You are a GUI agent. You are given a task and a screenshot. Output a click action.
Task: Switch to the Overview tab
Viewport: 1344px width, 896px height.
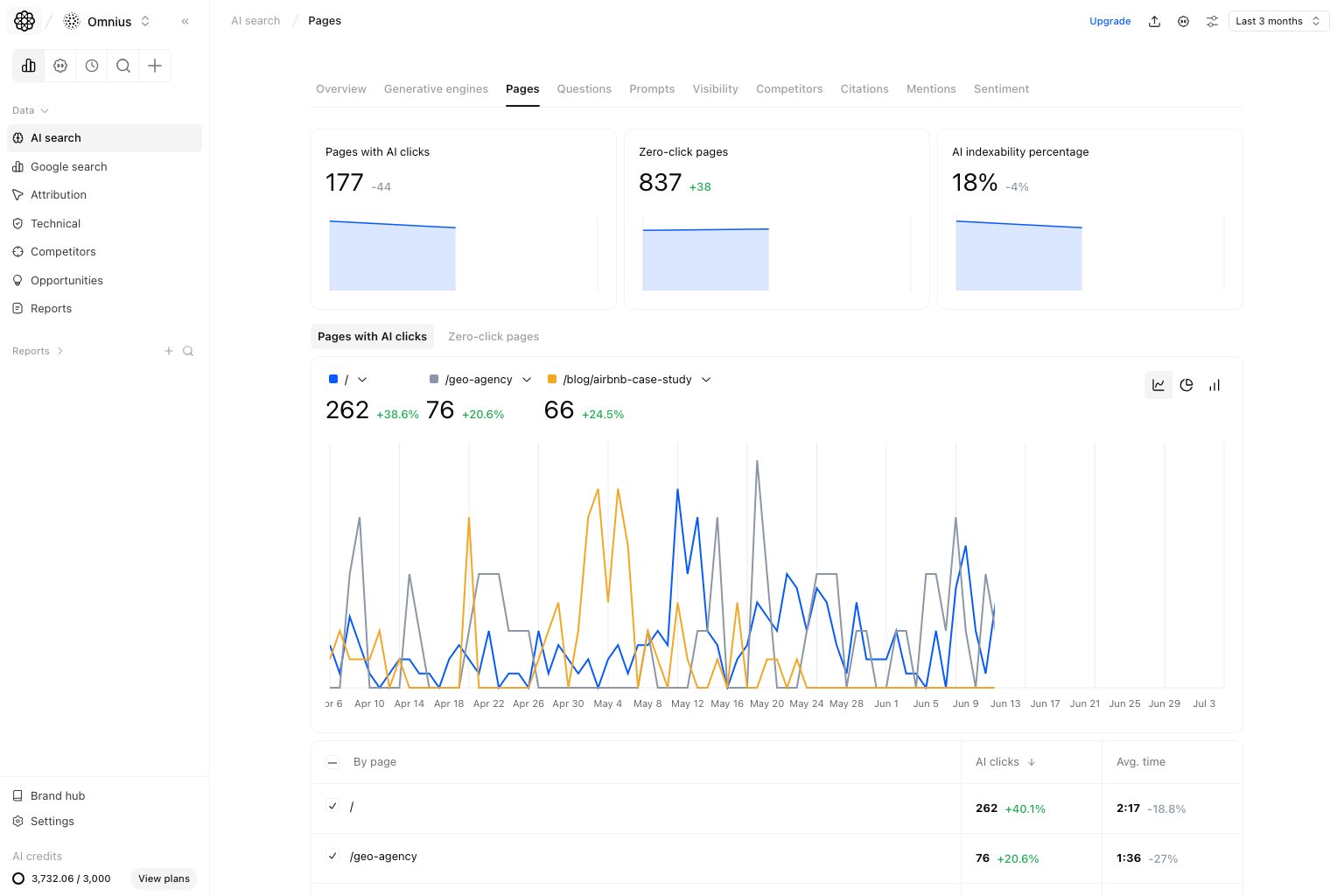[341, 89]
